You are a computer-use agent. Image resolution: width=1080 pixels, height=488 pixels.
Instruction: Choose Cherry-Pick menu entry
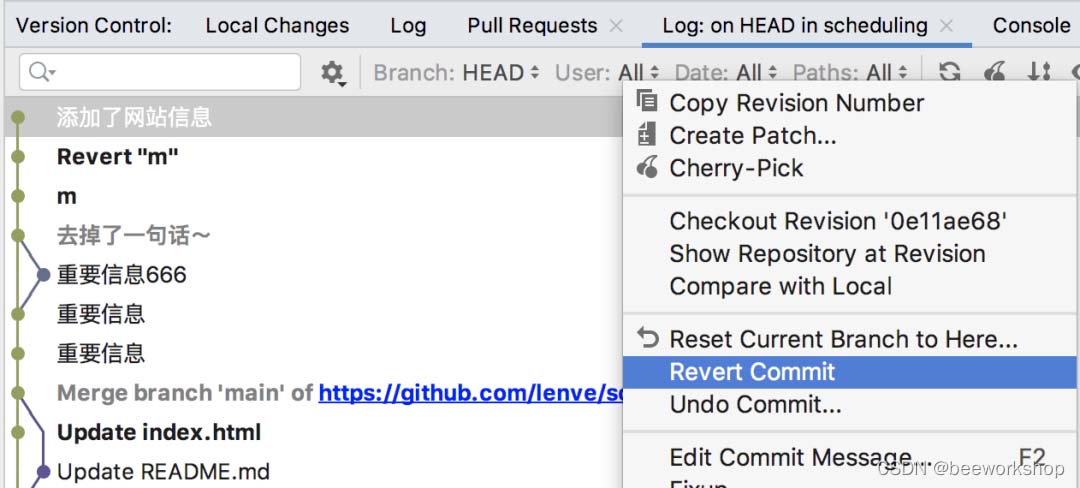pos(851,168)
